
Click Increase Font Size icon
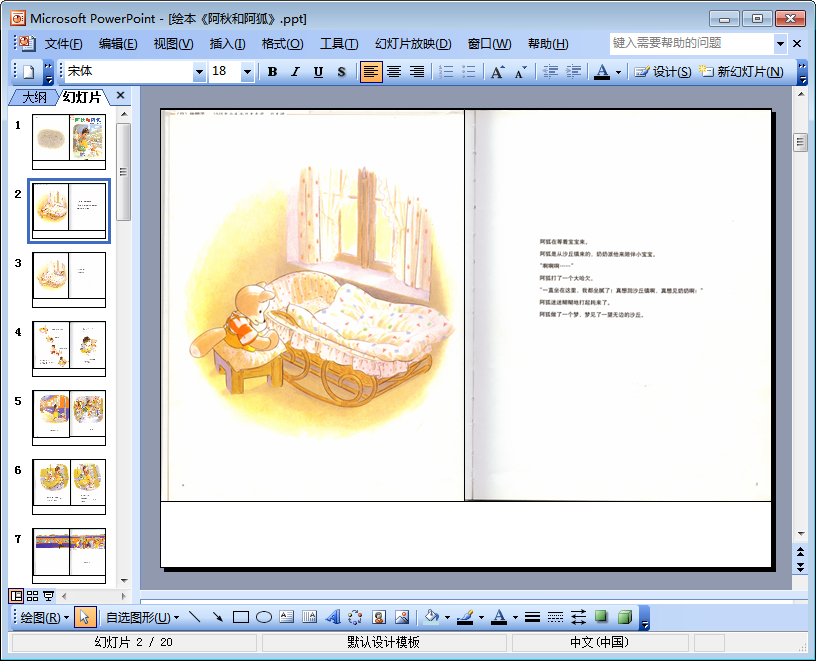point(498,72)
